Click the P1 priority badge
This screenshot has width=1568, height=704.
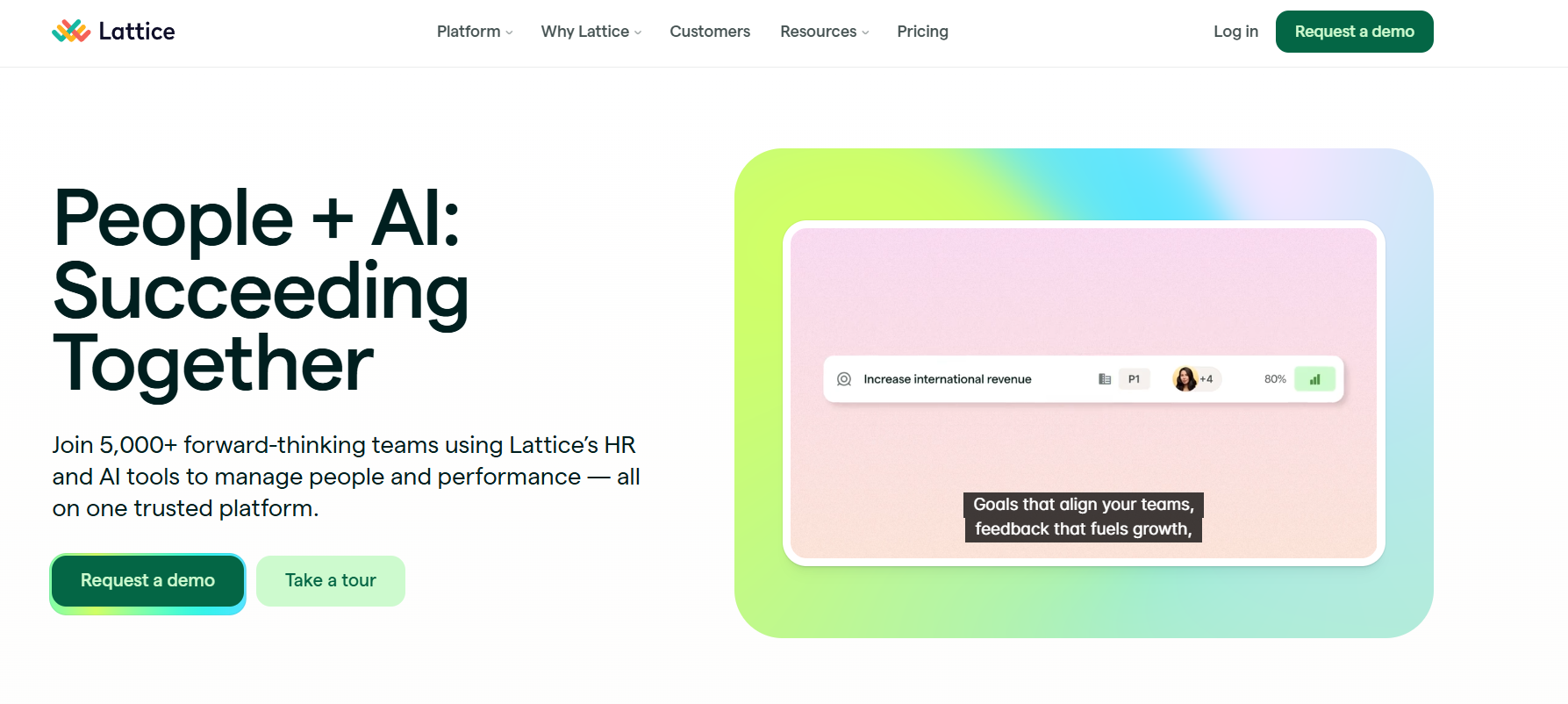tap(1134, 379)
